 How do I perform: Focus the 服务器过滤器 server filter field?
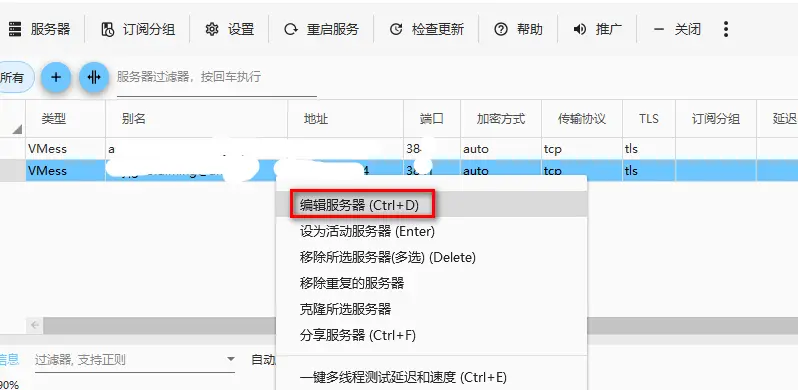point(217,77)
